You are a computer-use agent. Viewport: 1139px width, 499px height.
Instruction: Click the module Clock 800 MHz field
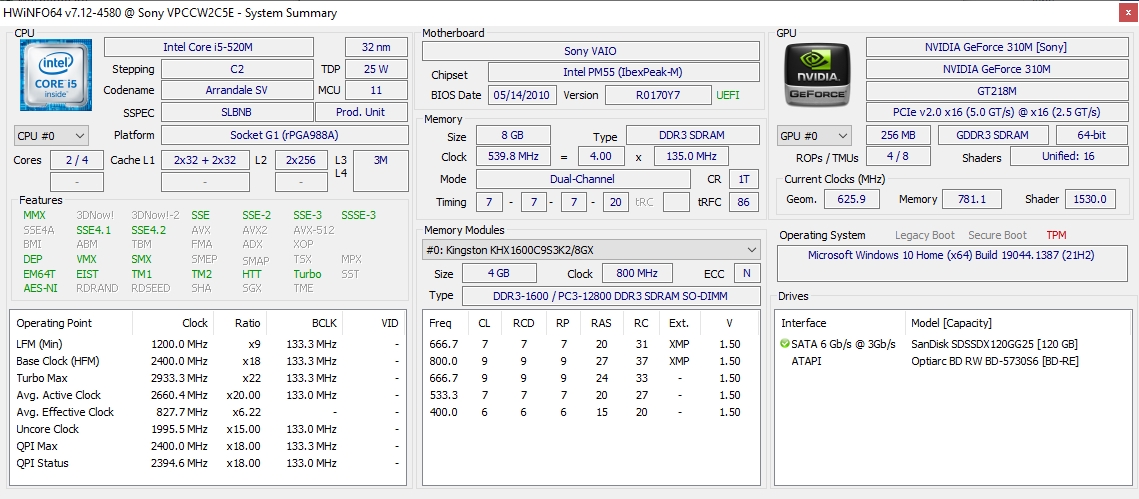(637, 274)
